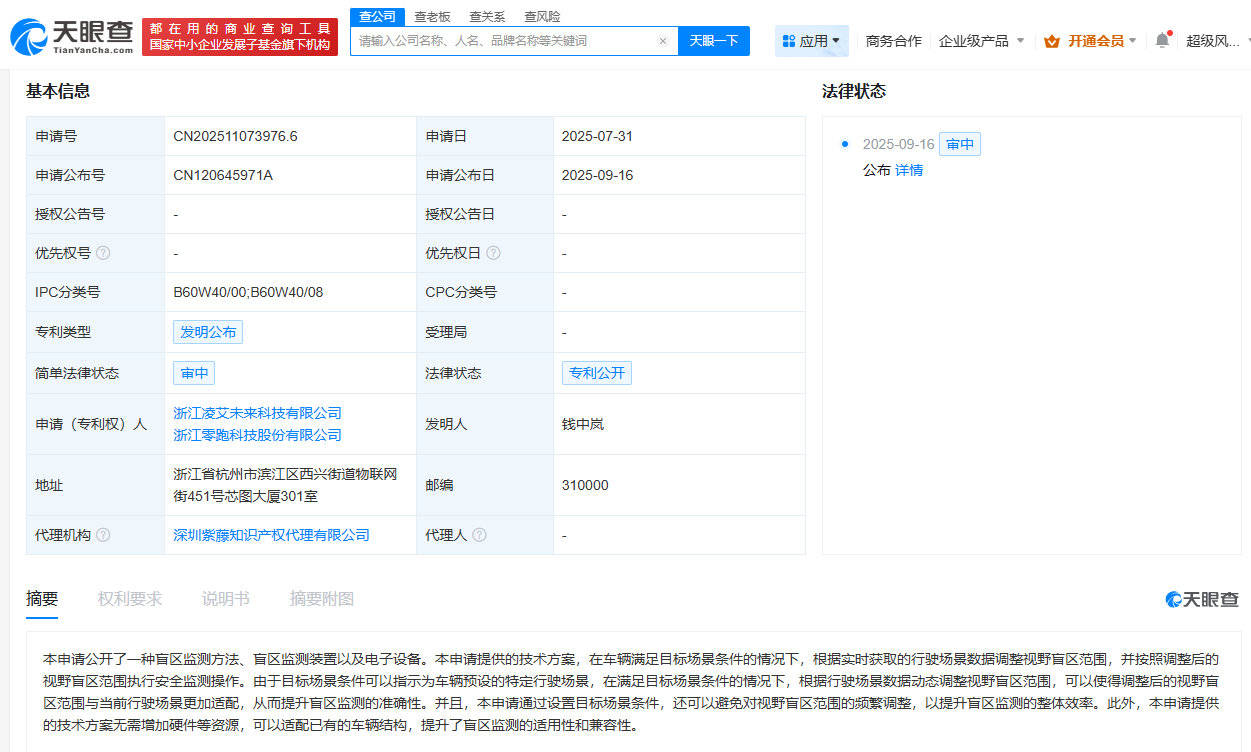Click the abstract paragraph starting 本申请公开了

click(x=632, y=692)
